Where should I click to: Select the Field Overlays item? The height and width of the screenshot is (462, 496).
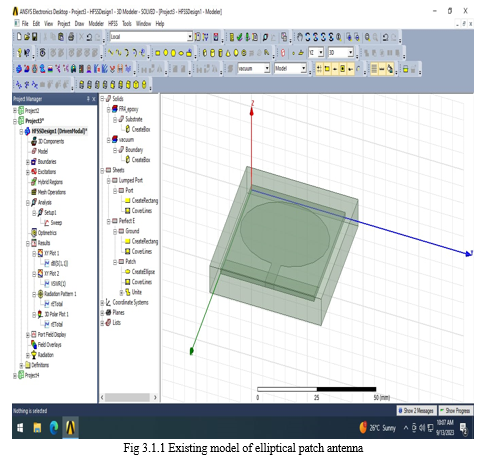point(49,345)
